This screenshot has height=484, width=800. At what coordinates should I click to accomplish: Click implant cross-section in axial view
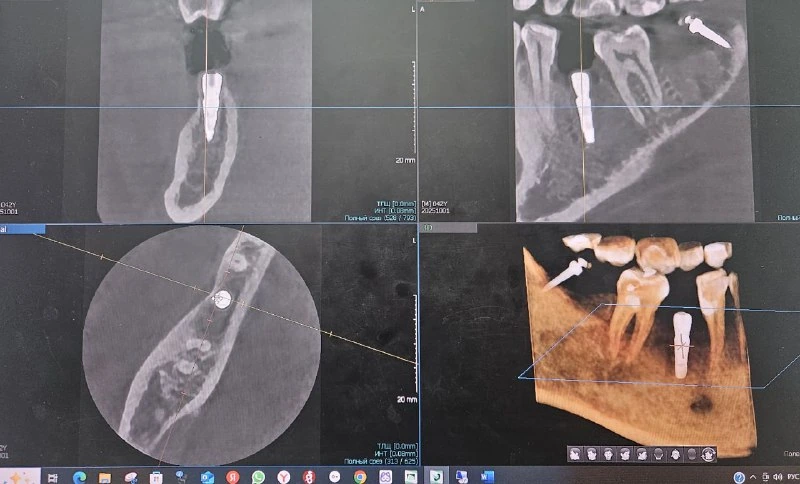point(222,299)
